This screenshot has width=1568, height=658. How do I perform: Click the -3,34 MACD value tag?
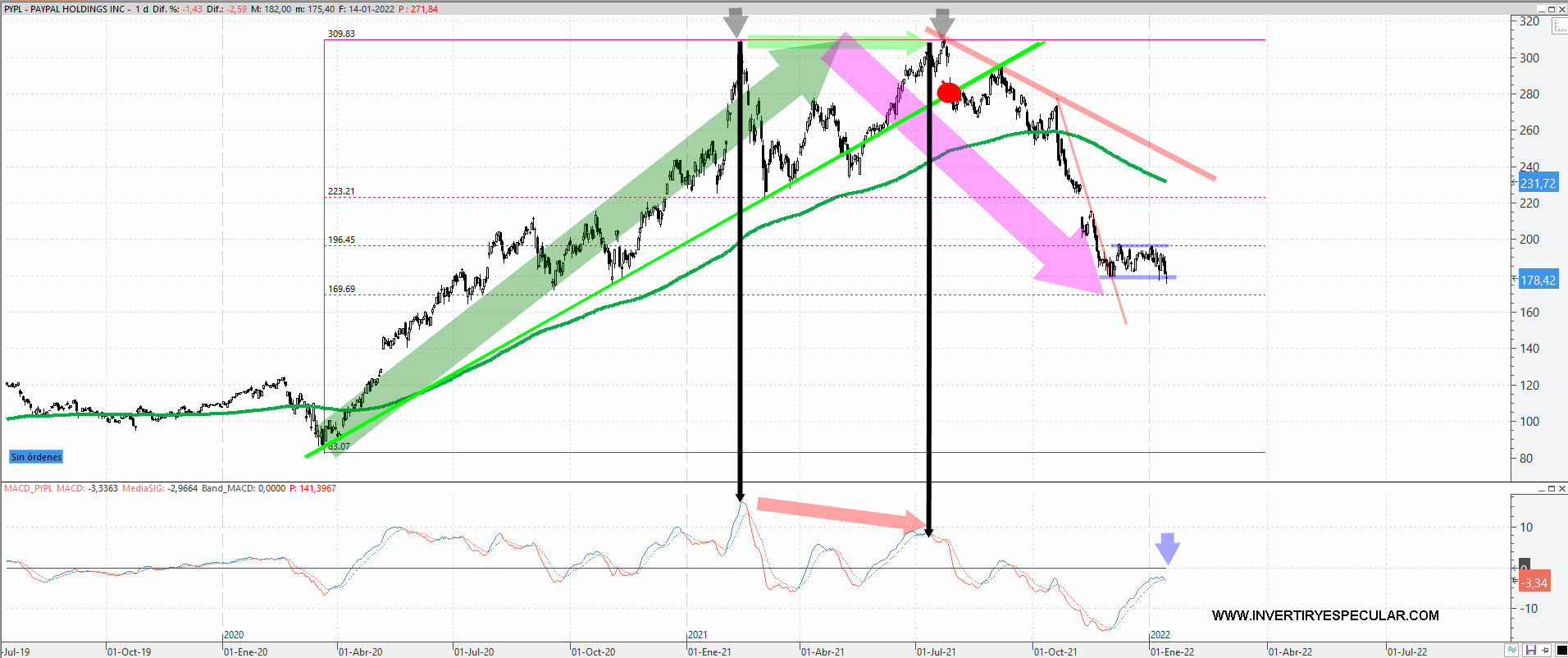pyautogui.click(x=1534, y=583)
